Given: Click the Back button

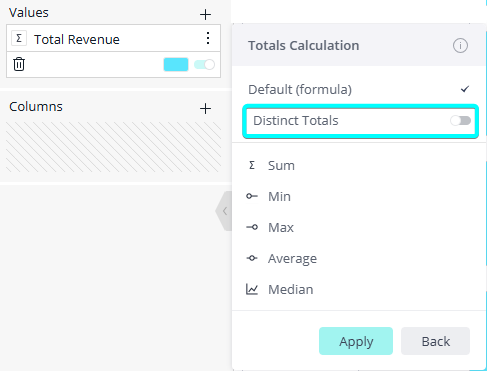Looking at the screenshot, I should pos(435,341).
